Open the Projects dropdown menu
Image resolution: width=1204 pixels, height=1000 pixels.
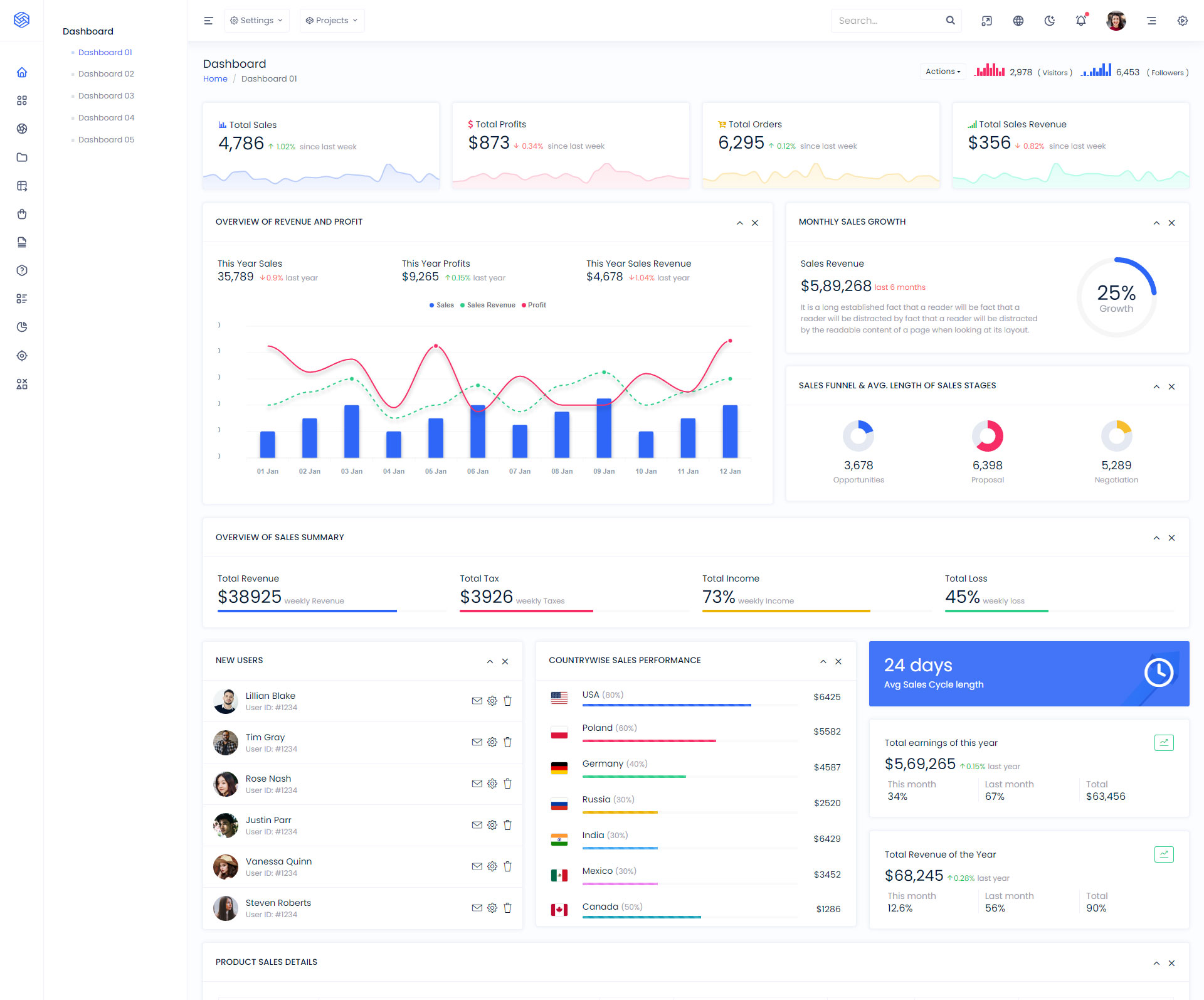click(x=332, y=21)
